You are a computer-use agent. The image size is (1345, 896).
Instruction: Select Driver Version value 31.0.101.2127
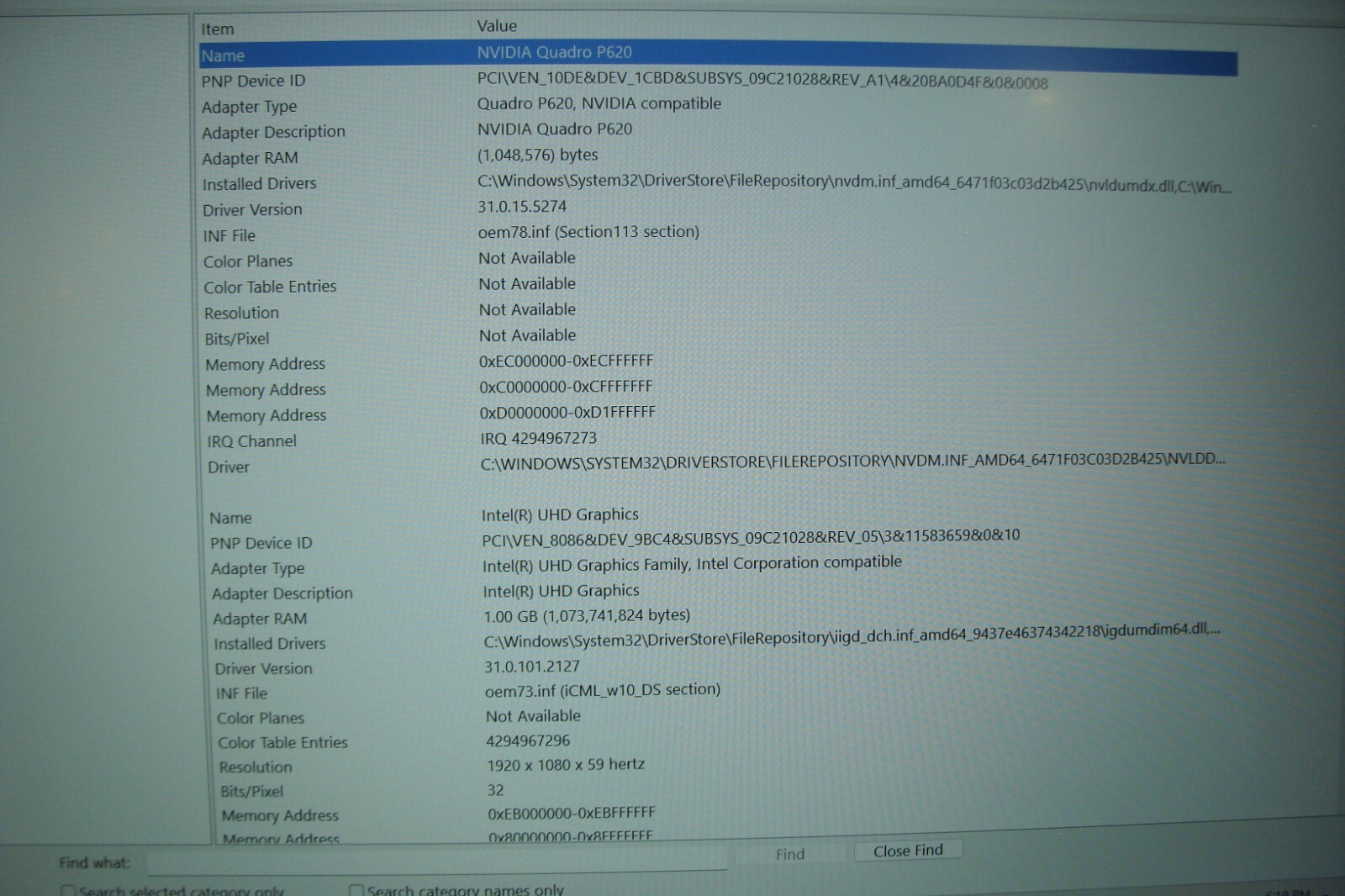[x=532, y=667]
